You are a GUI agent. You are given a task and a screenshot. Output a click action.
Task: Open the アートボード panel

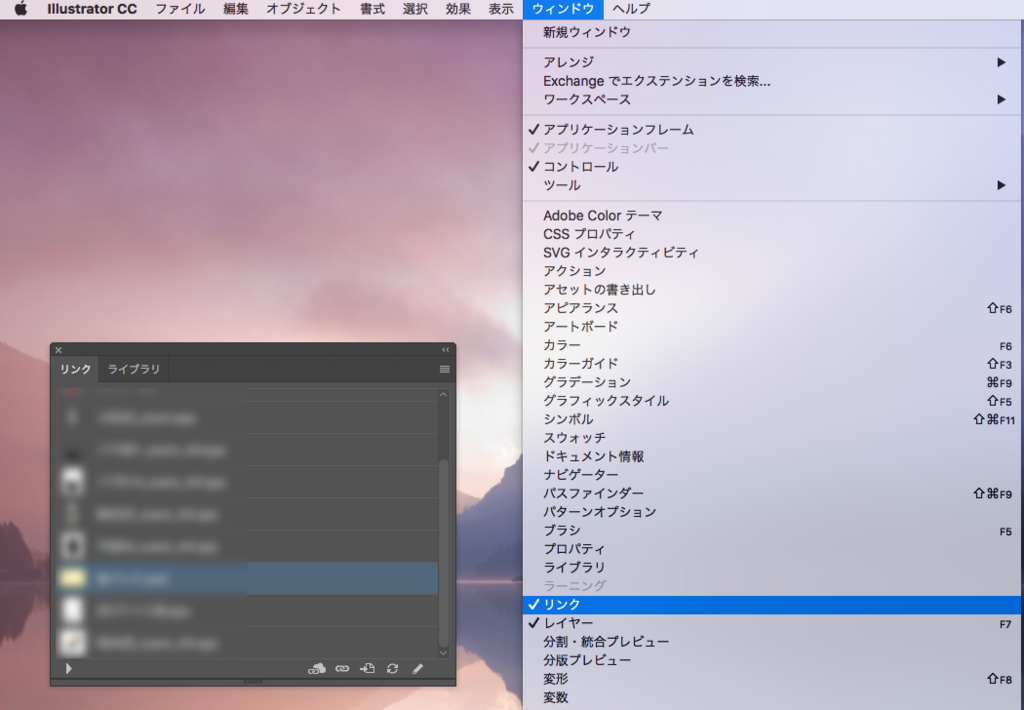pos(773,327)
